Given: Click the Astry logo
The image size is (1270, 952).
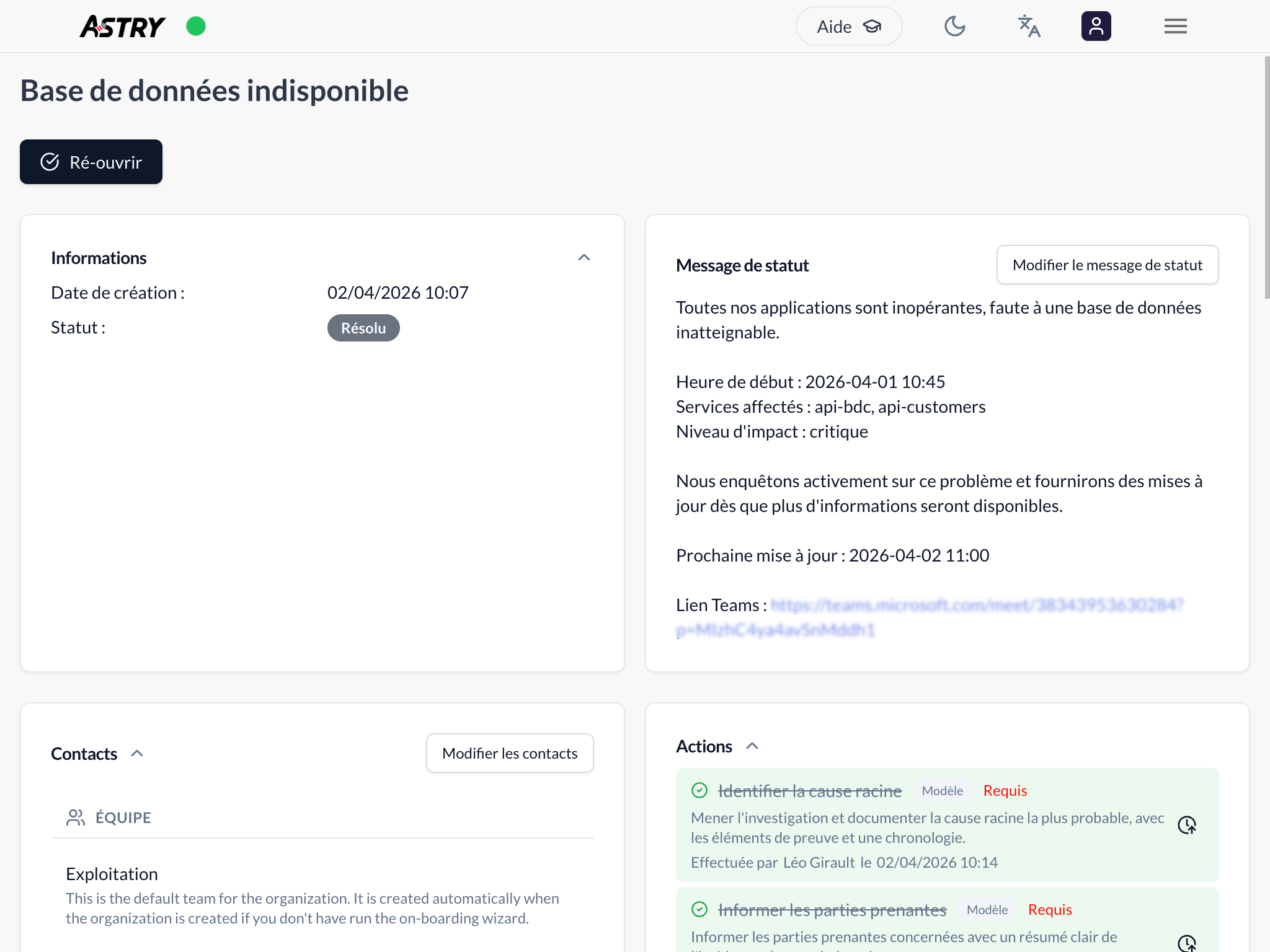Looking at the screenshot, I should (x=122, y=27).
